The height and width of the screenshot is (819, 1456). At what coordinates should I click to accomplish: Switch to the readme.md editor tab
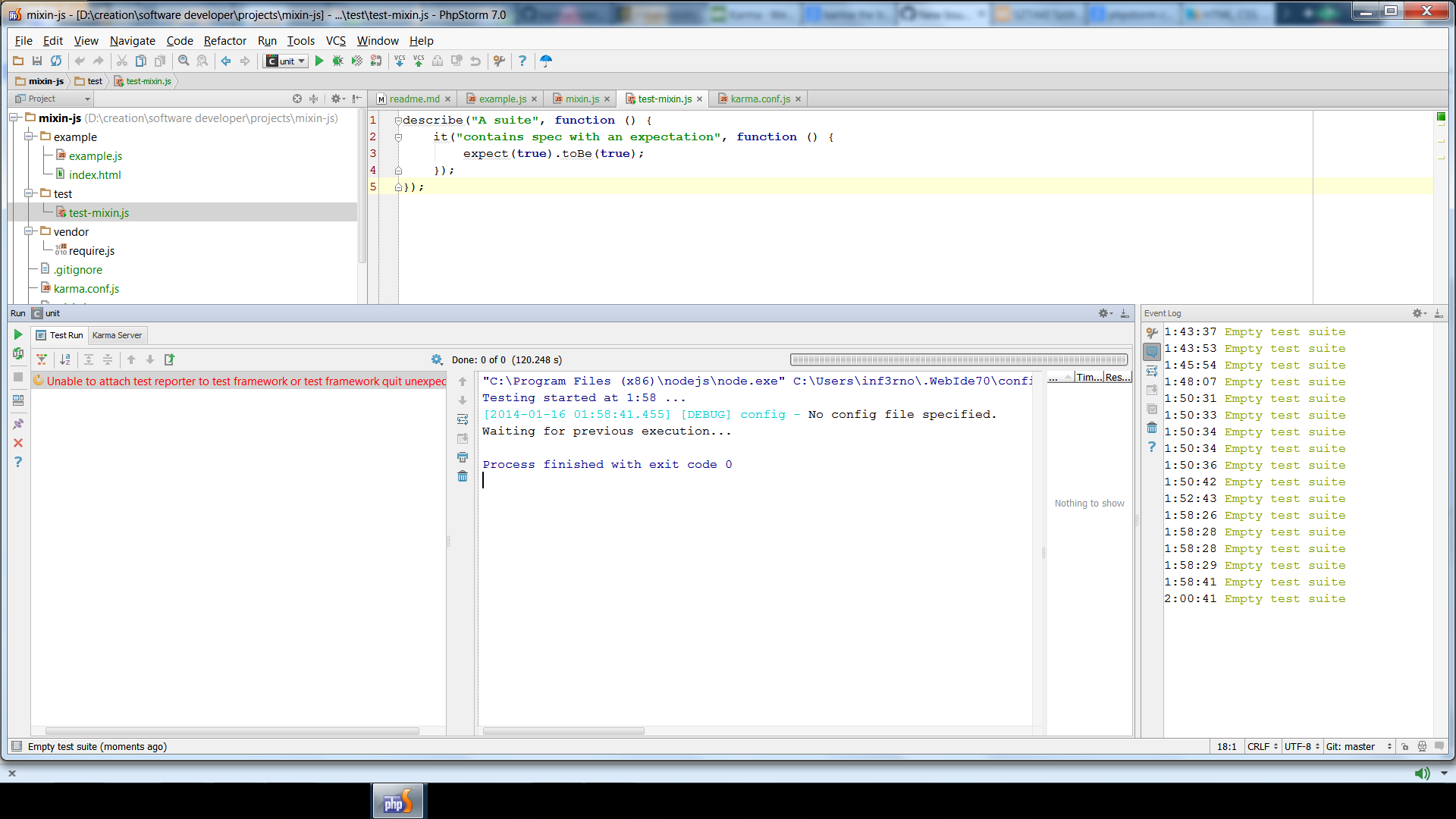414,99
